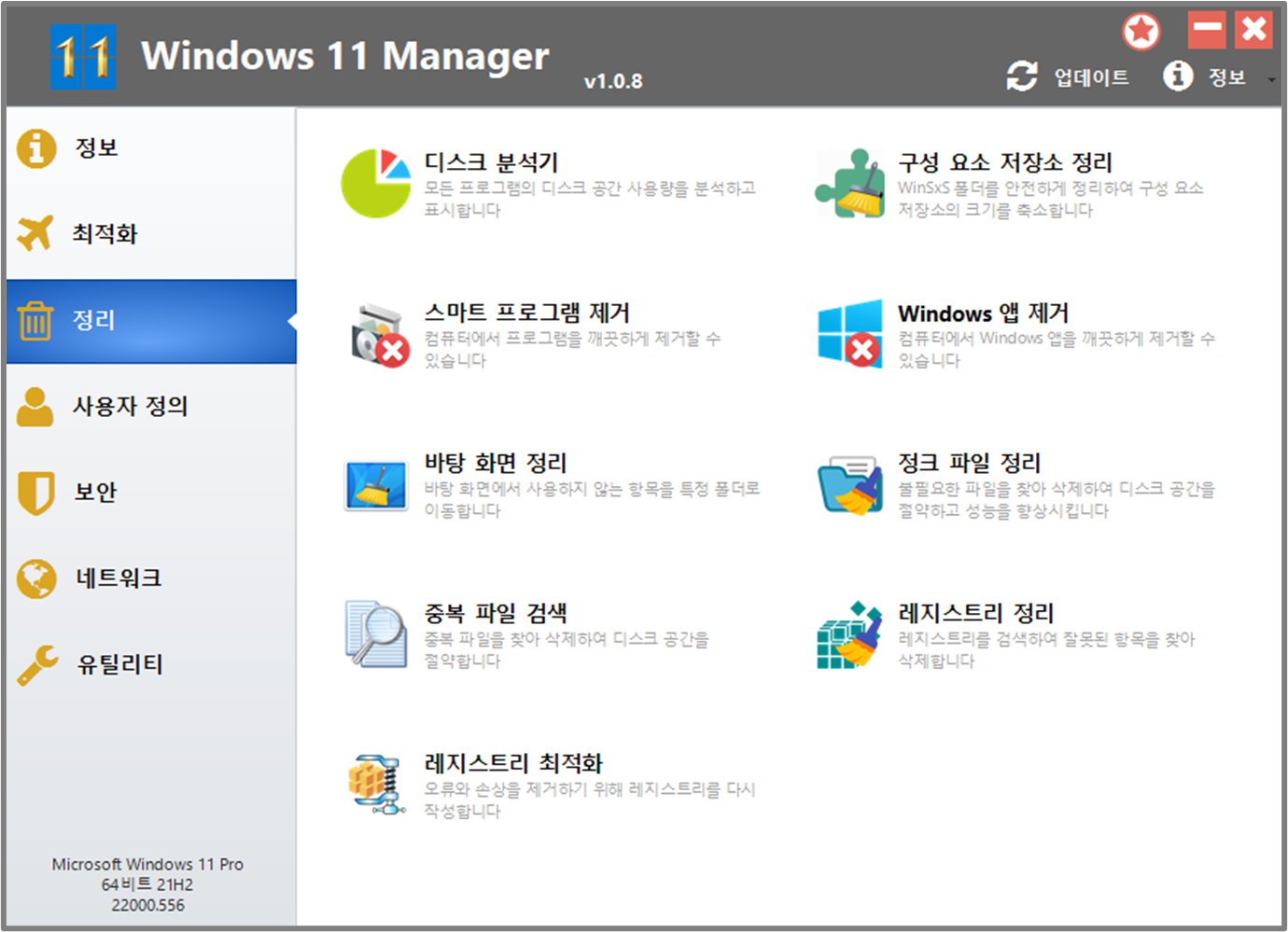Image resolution: width=1288 pixels, height=932 pixels.
Task: Switch to the 유틸리티 tab
Action: tap(151, 665)
